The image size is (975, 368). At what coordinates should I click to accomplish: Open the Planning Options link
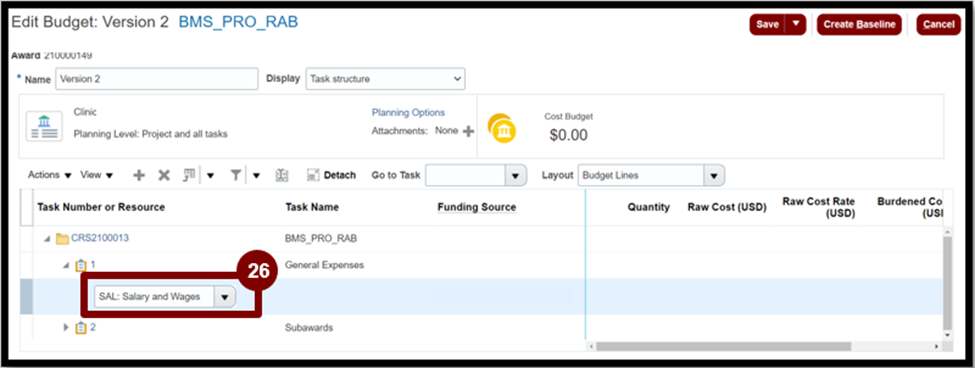click(408, 113)
